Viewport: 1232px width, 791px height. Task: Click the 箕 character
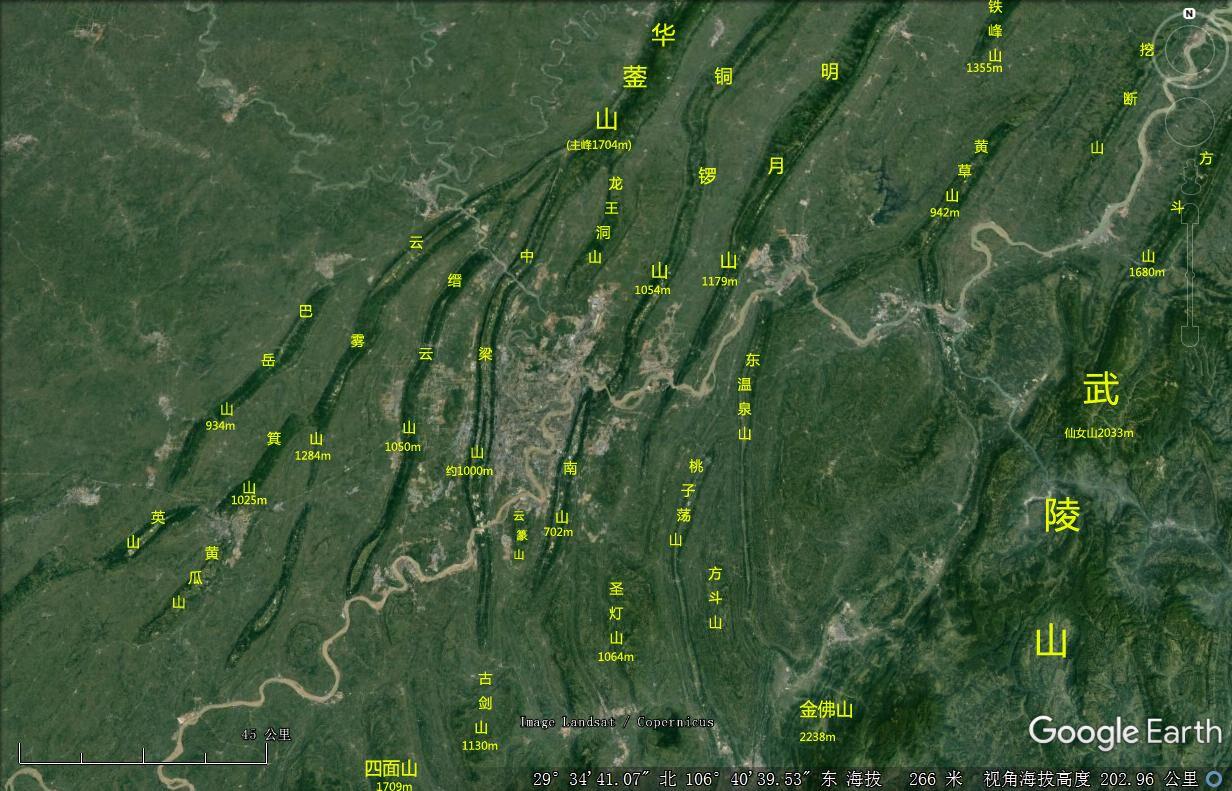tap(274, 438)
